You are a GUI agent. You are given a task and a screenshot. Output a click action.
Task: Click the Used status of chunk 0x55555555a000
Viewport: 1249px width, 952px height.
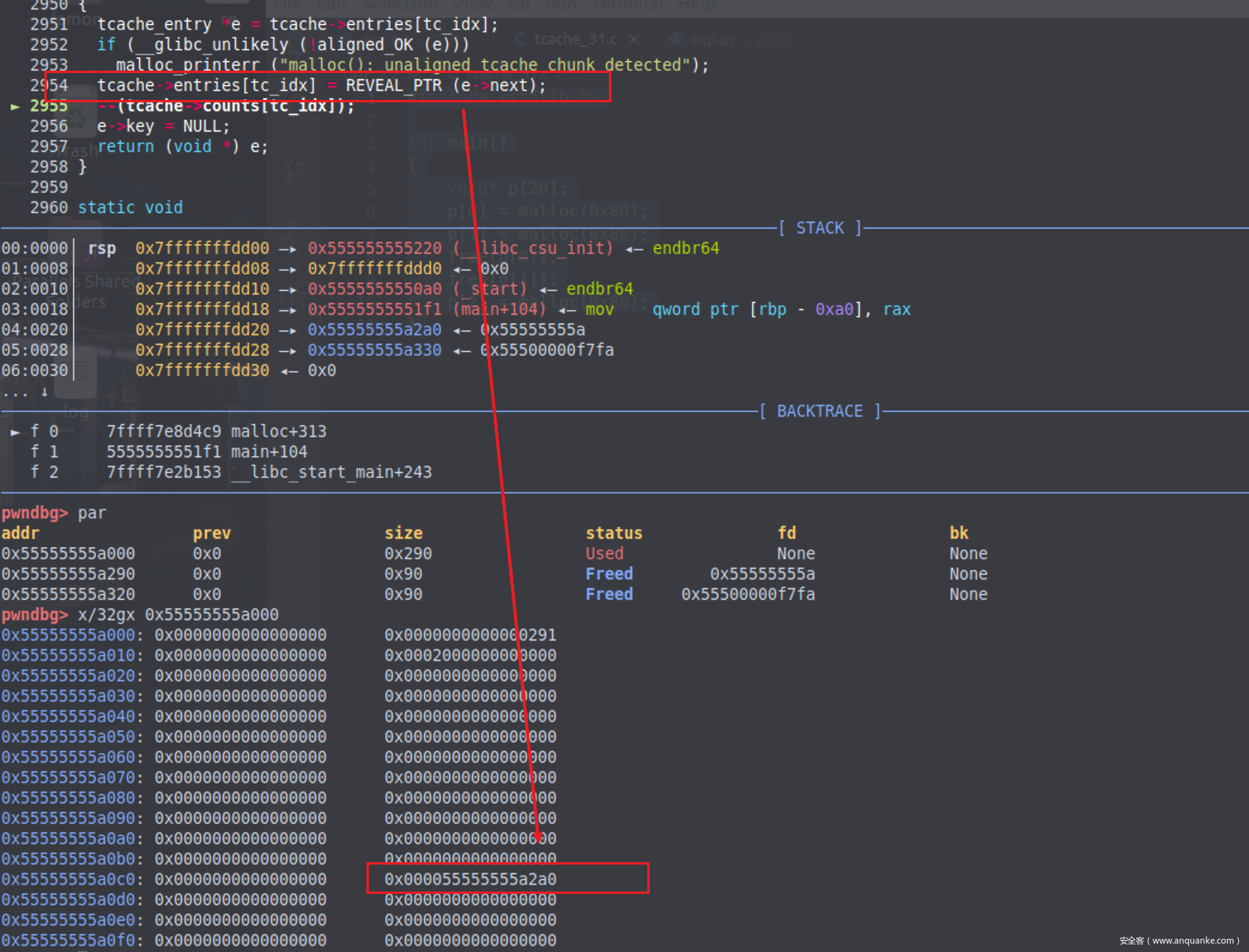click(x=604, y=553)
